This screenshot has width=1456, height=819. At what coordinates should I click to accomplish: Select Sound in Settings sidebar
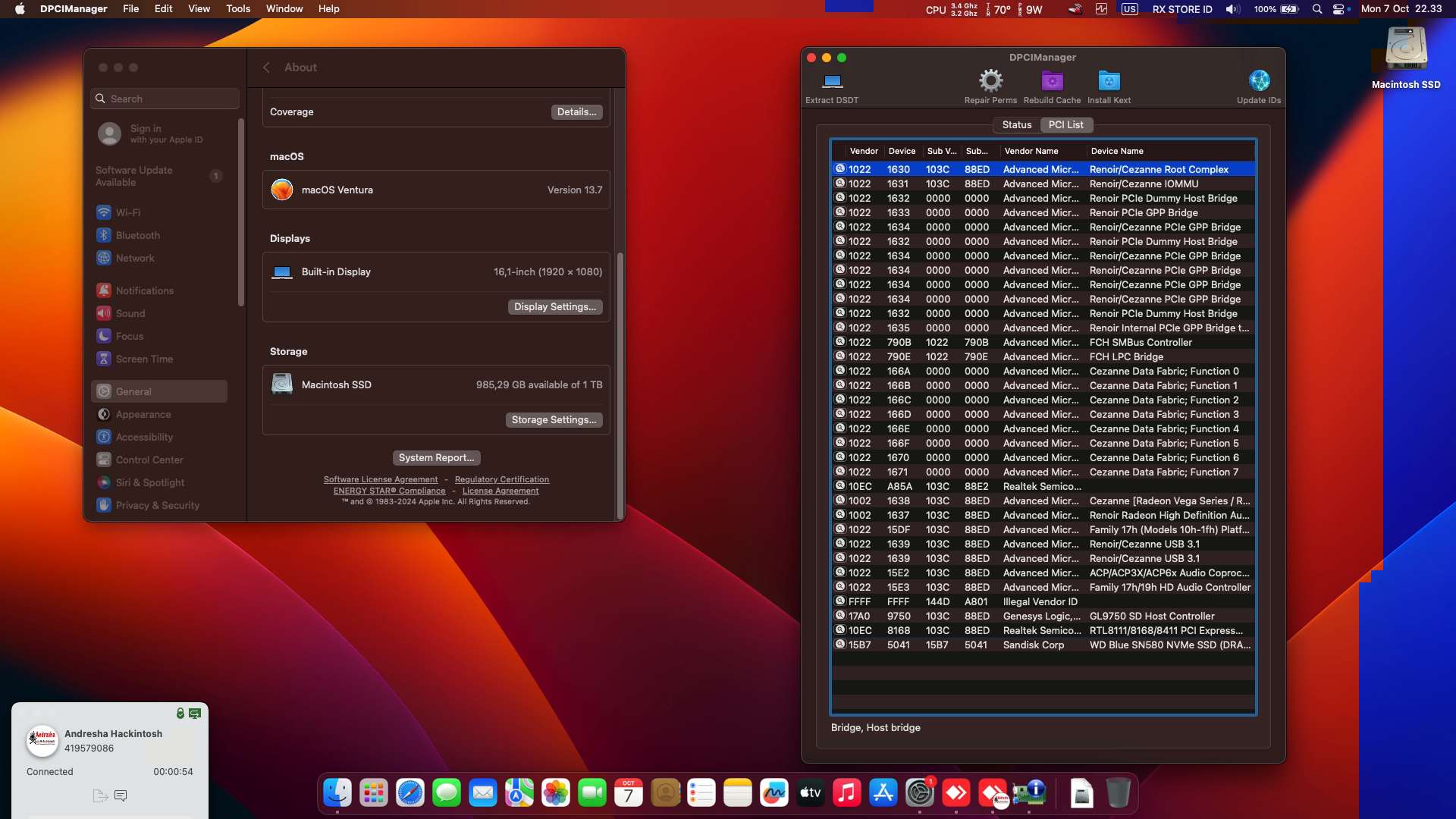[159, 313]
